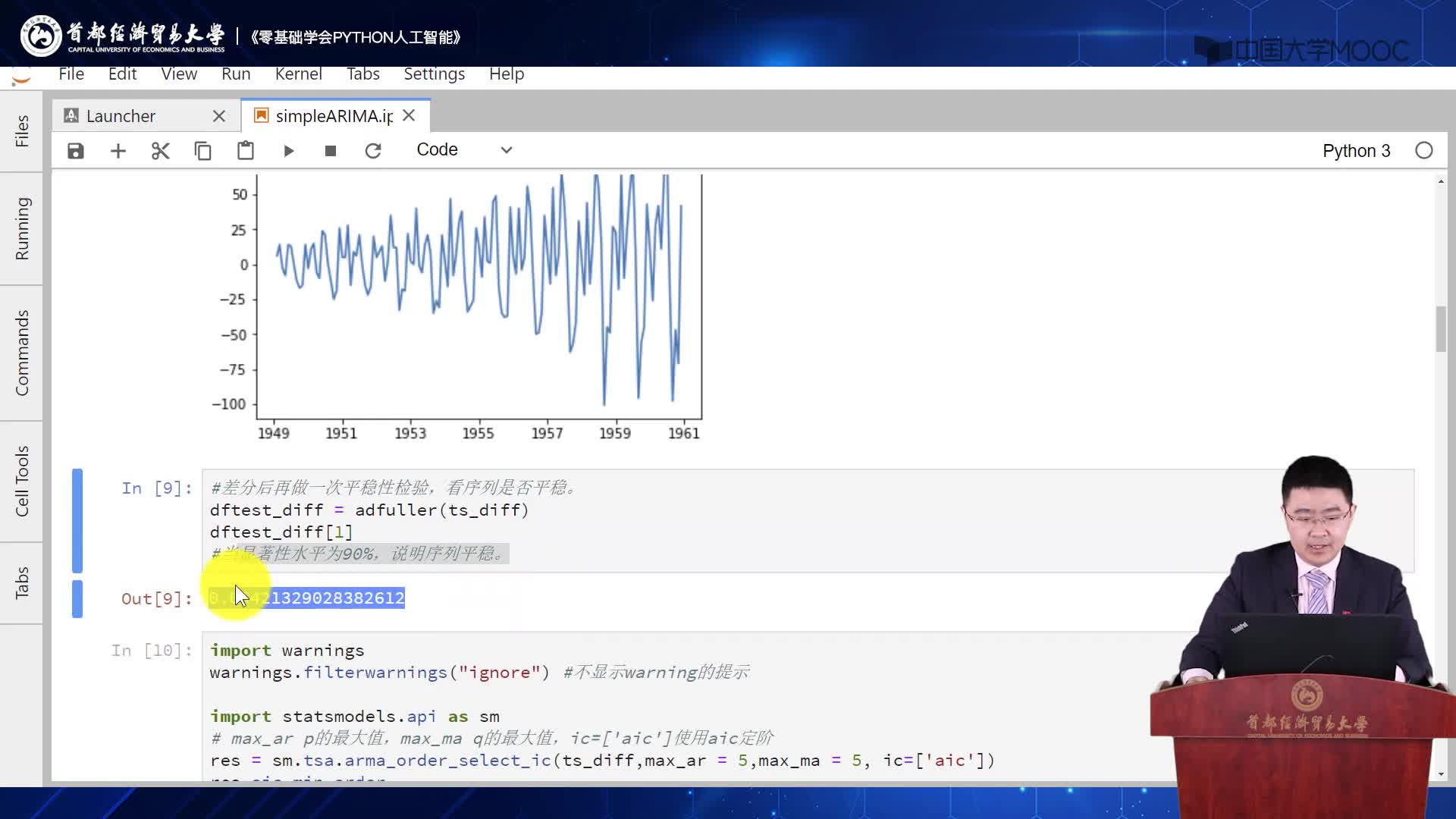Click the scrollbar up arrow

(x=1441, y=181)
